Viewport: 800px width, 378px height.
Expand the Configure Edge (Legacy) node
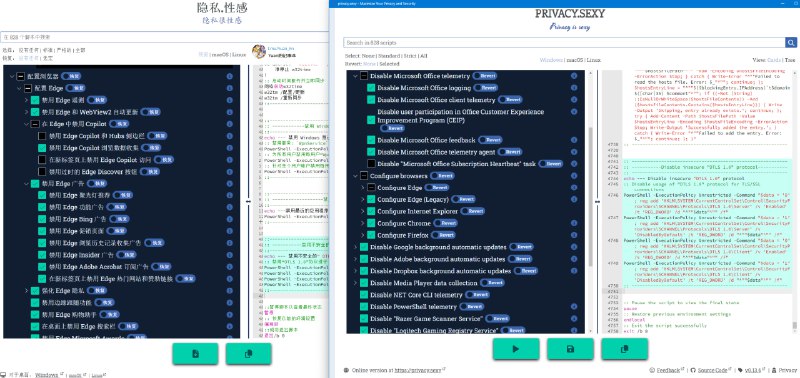[363, 199]
